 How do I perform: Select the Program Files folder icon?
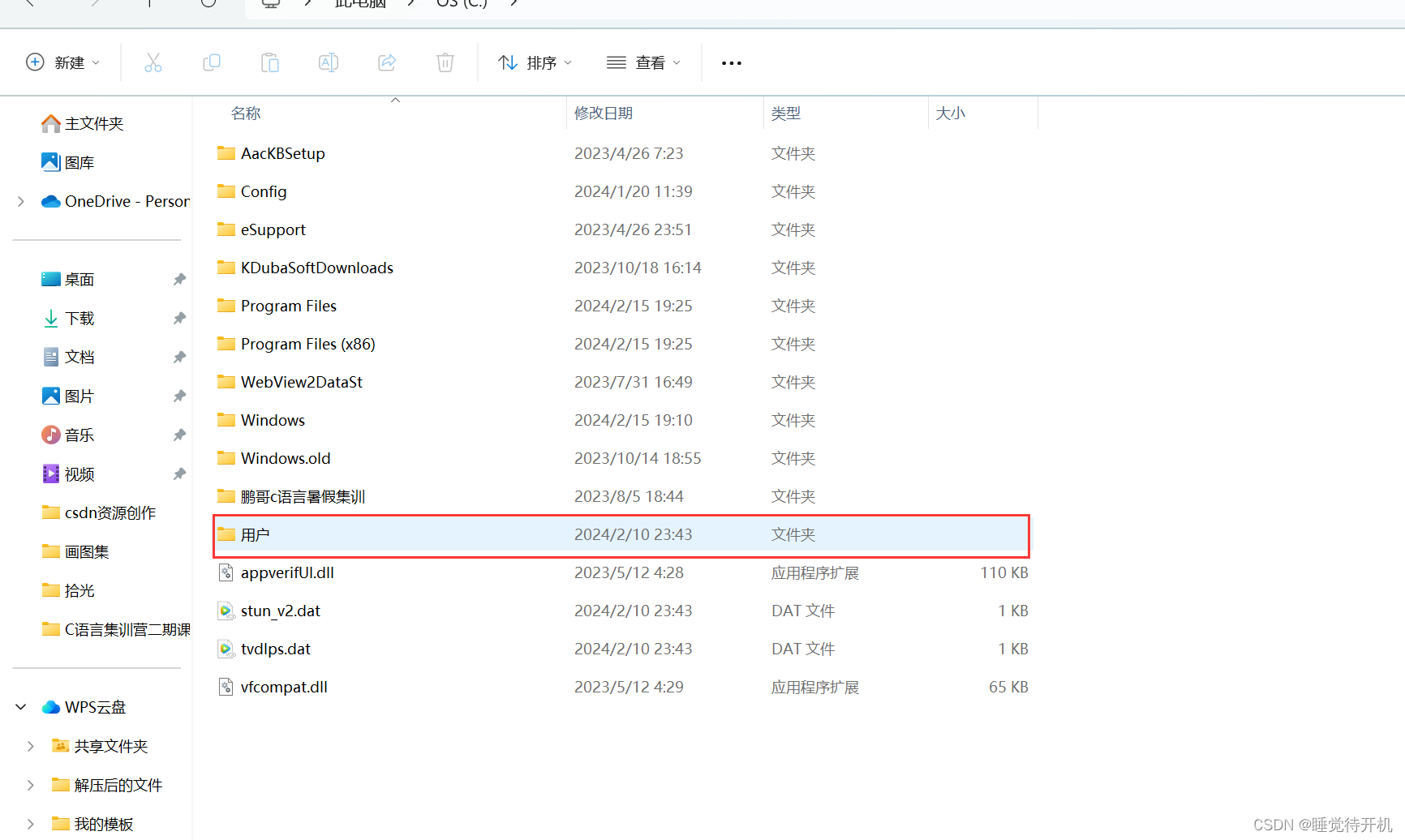tap(226, 306)
